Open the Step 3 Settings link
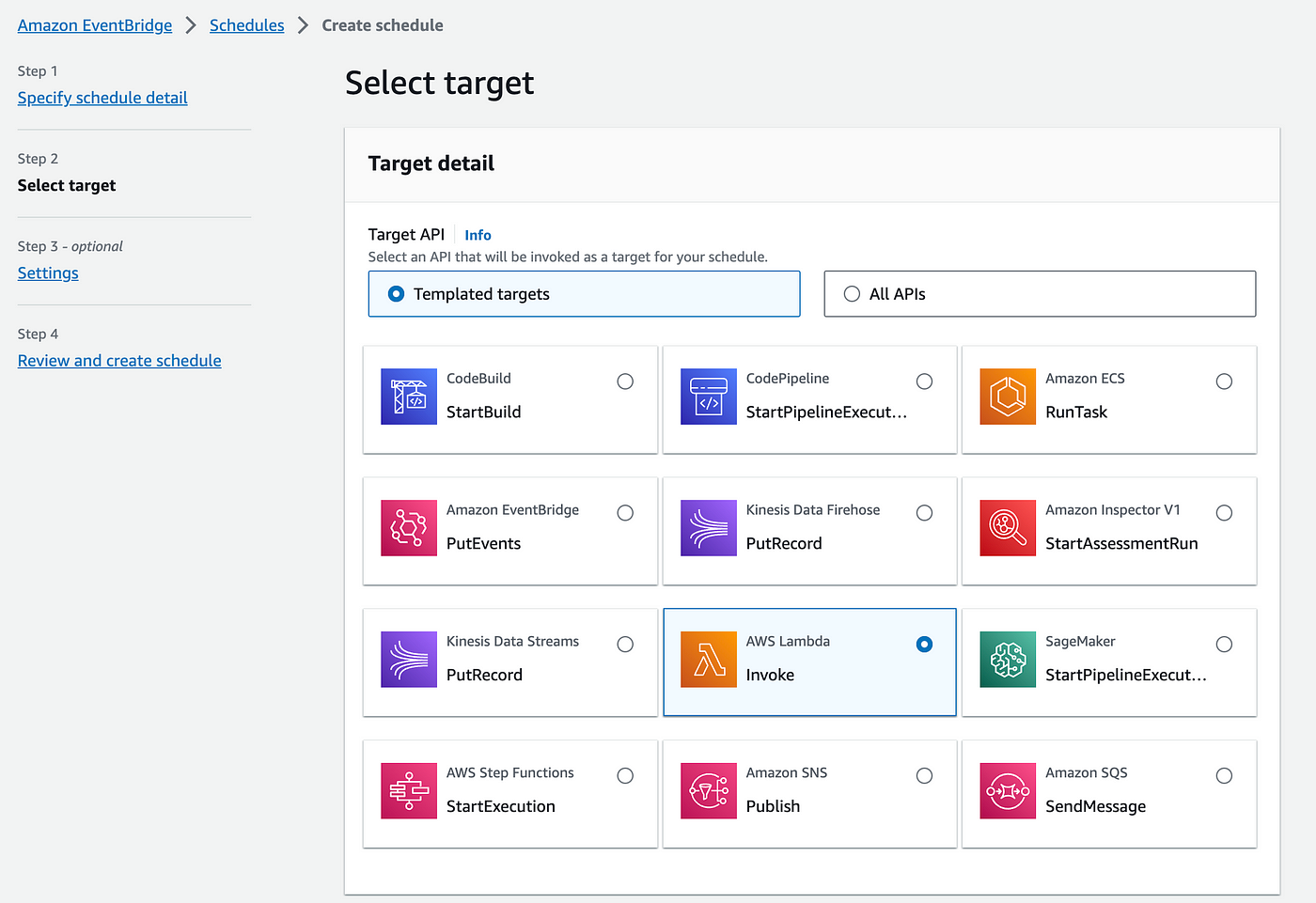Image resolution: width=1316 pixels, height=903 pixels. click(48, 273)
